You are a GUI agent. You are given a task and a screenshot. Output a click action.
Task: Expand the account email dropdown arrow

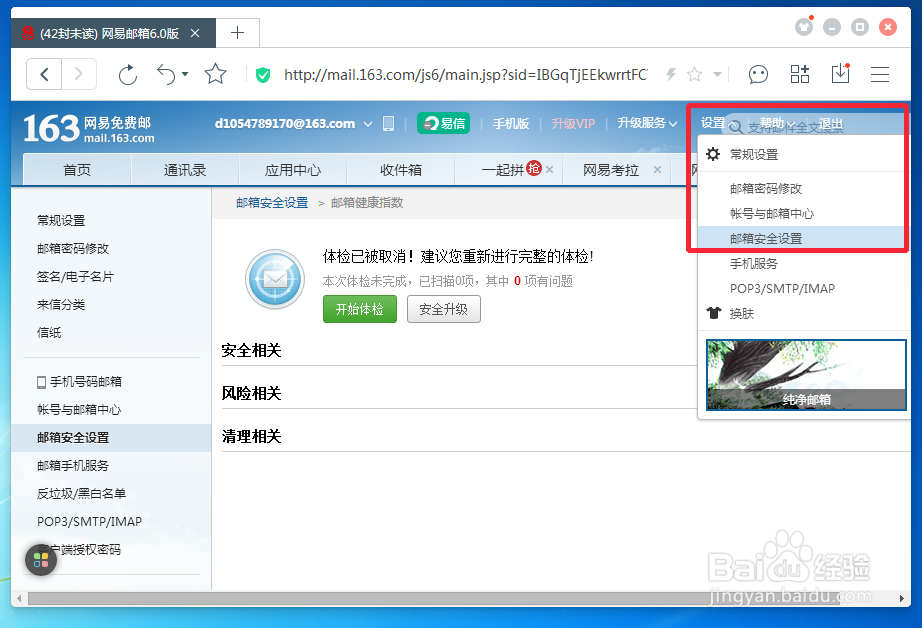click(368, 123)
